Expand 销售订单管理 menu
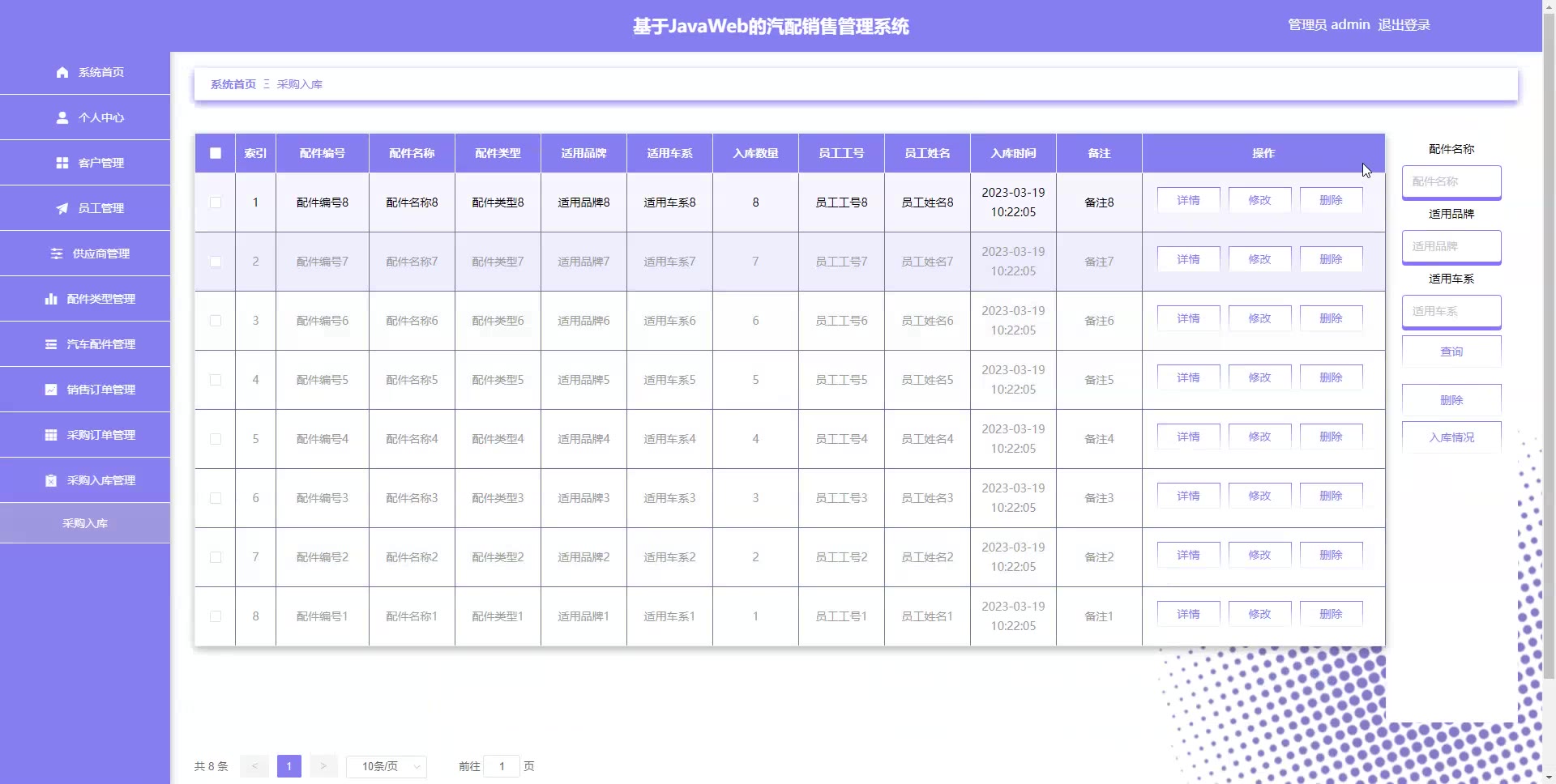Screen dimensions: 1556x784 pyautogui.click(x=85, y=390)
